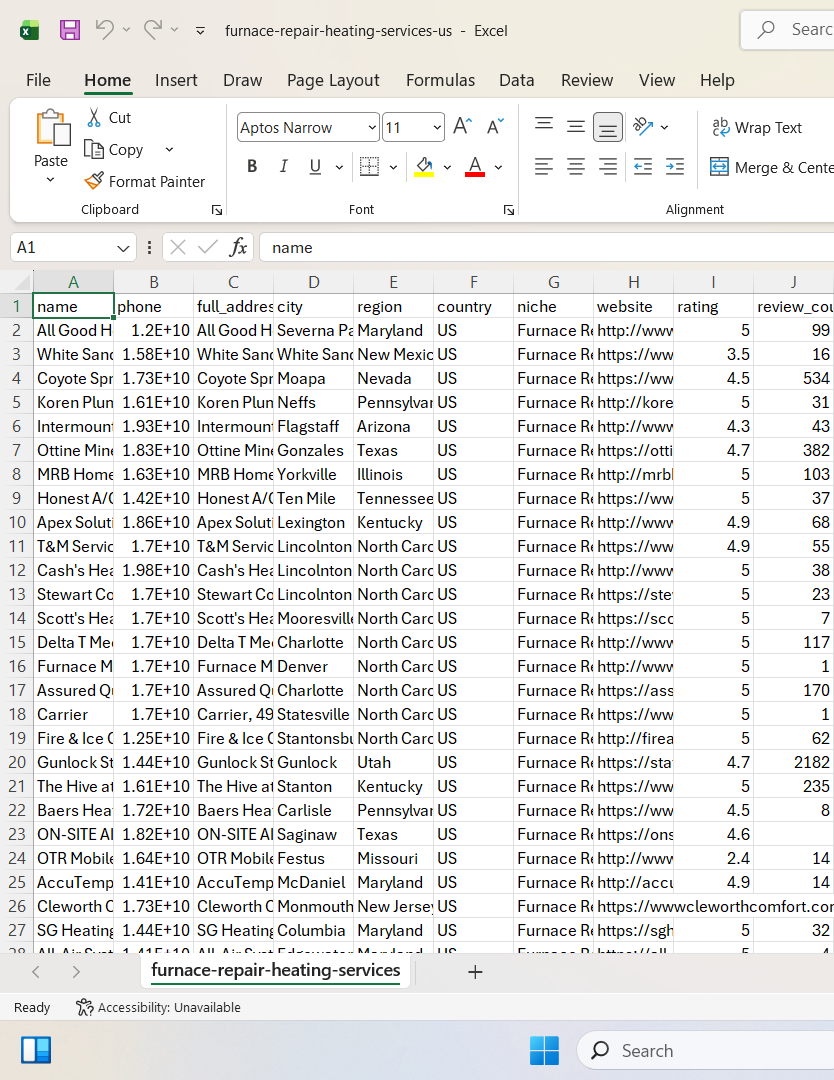834x1080 pixels.
Task: Expand the Undo history arrow
Action: coord(126,30)
